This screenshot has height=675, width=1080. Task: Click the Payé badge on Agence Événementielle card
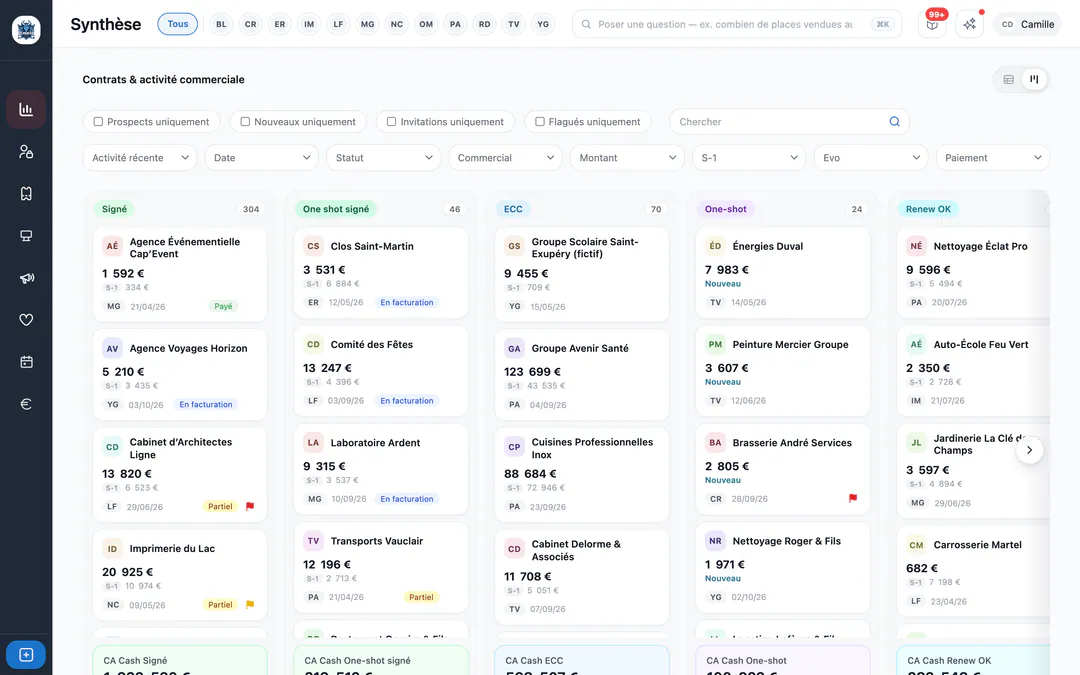[x=223, y=307]
